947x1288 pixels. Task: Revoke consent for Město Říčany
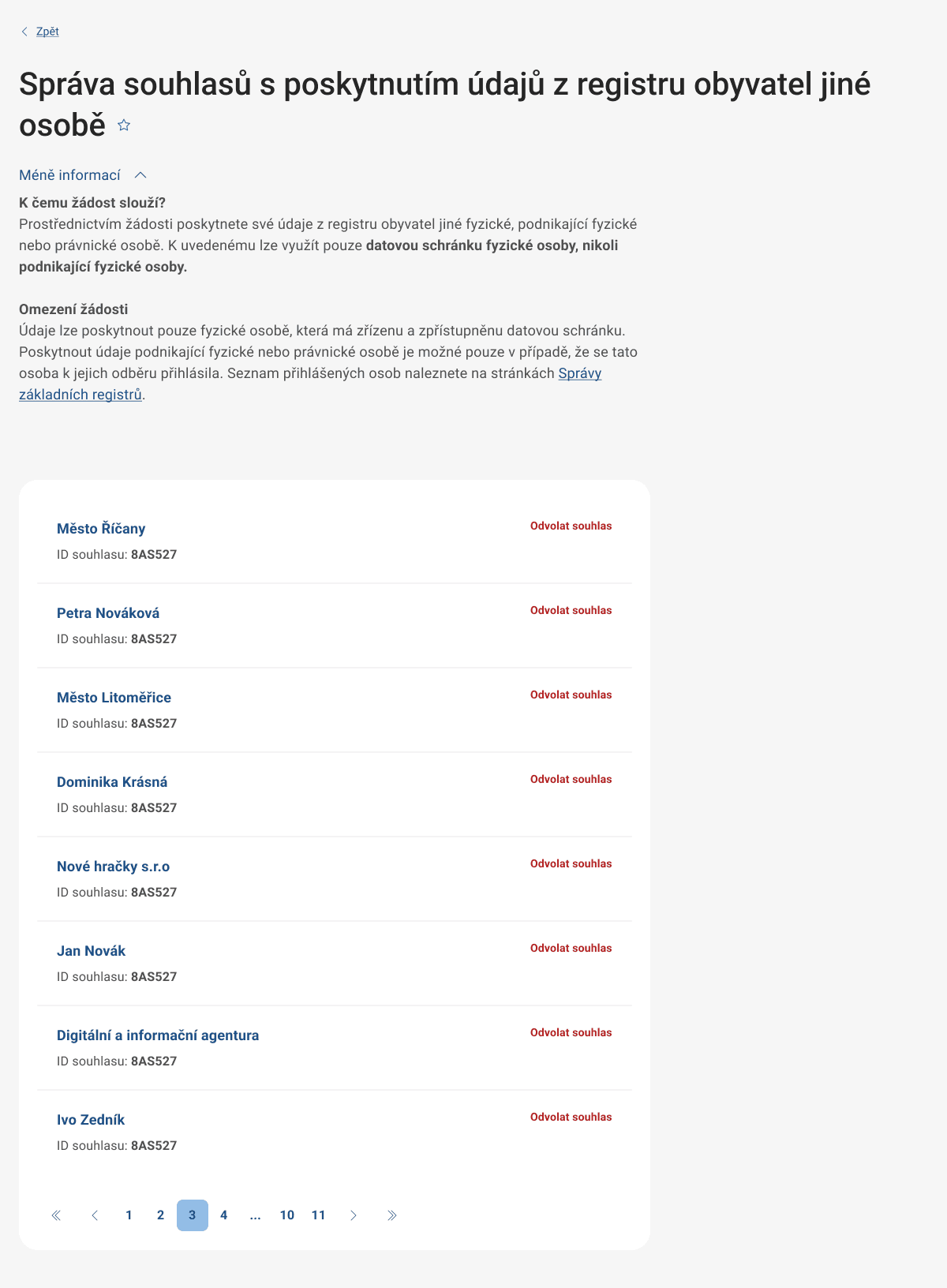[571, 526]
